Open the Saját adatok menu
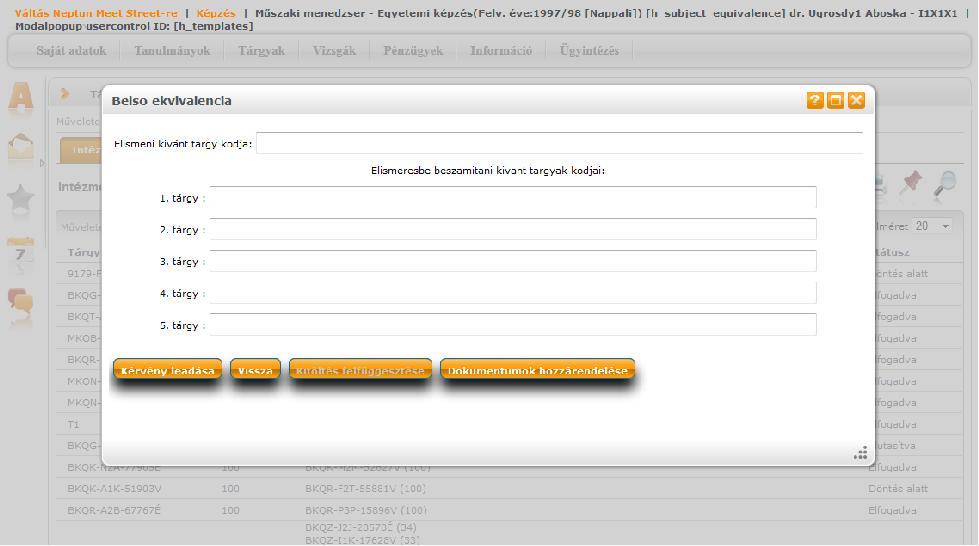This screenshot has height=546, width=979. tap(71, 51)
